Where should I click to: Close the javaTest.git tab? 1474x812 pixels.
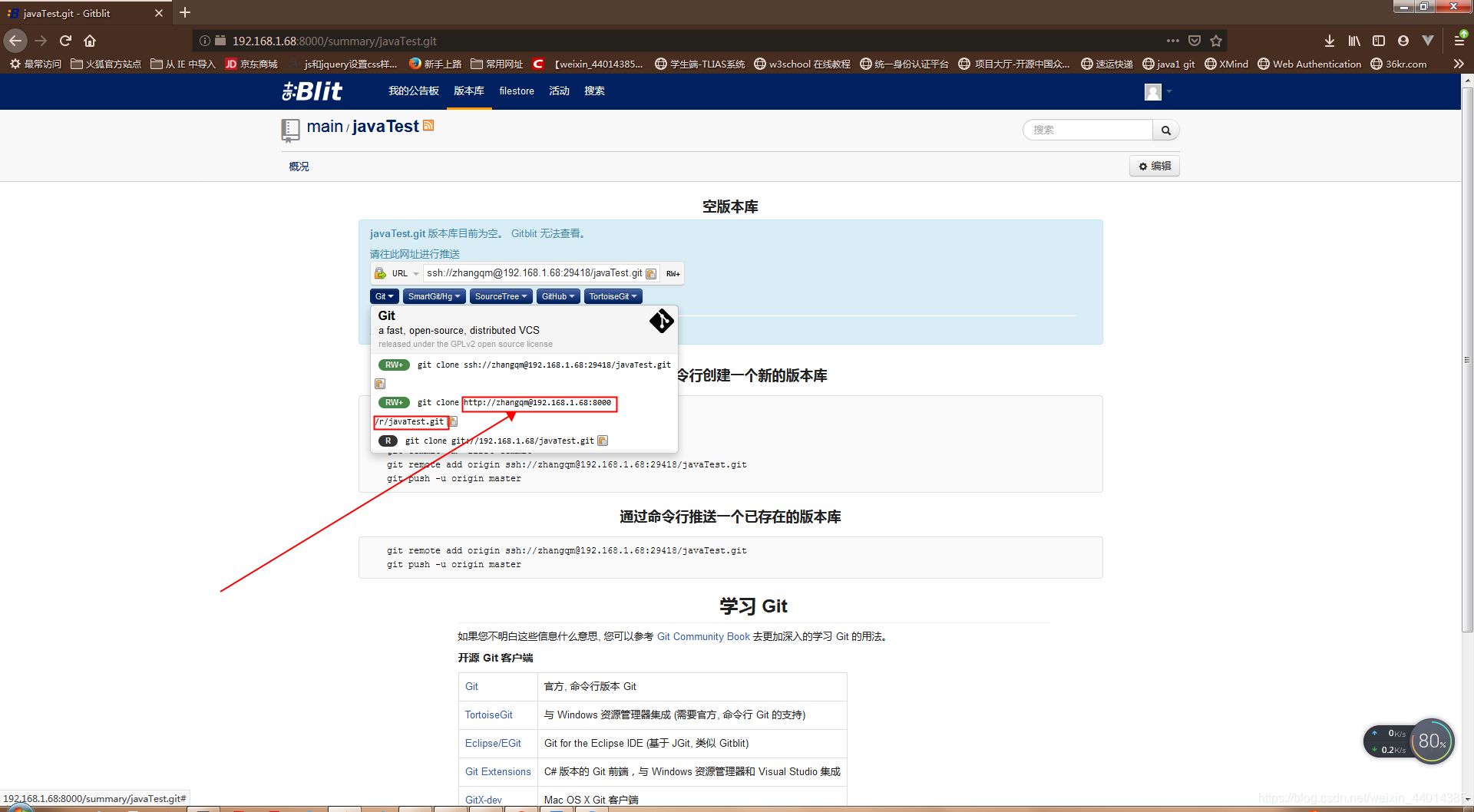point(159,13)
